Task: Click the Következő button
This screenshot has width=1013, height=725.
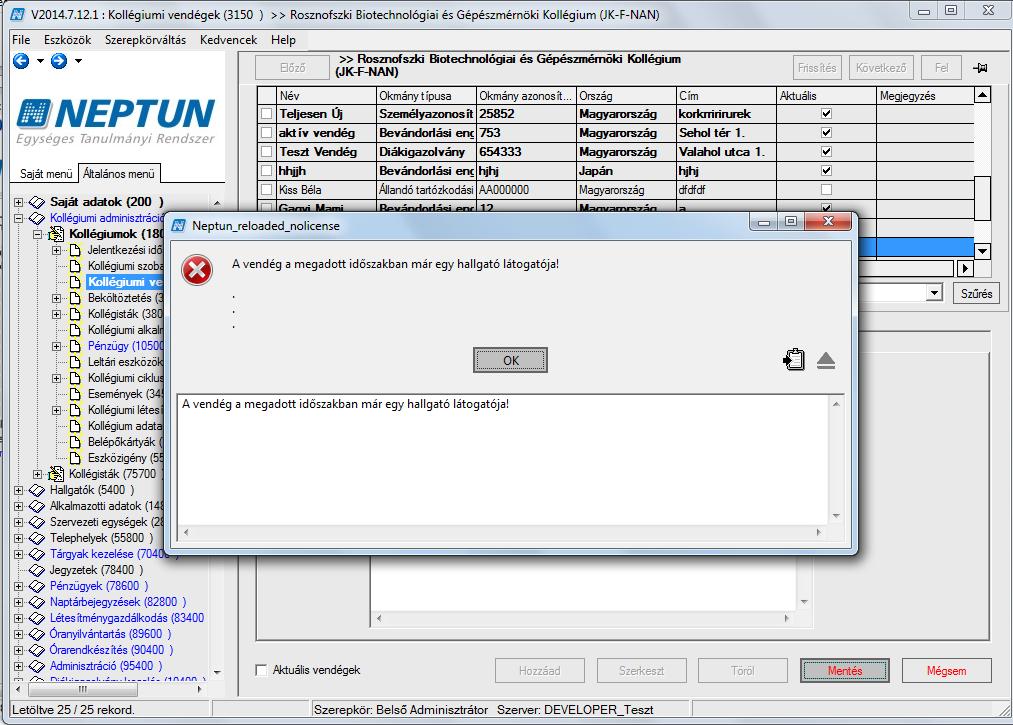Action: (881, 68)
